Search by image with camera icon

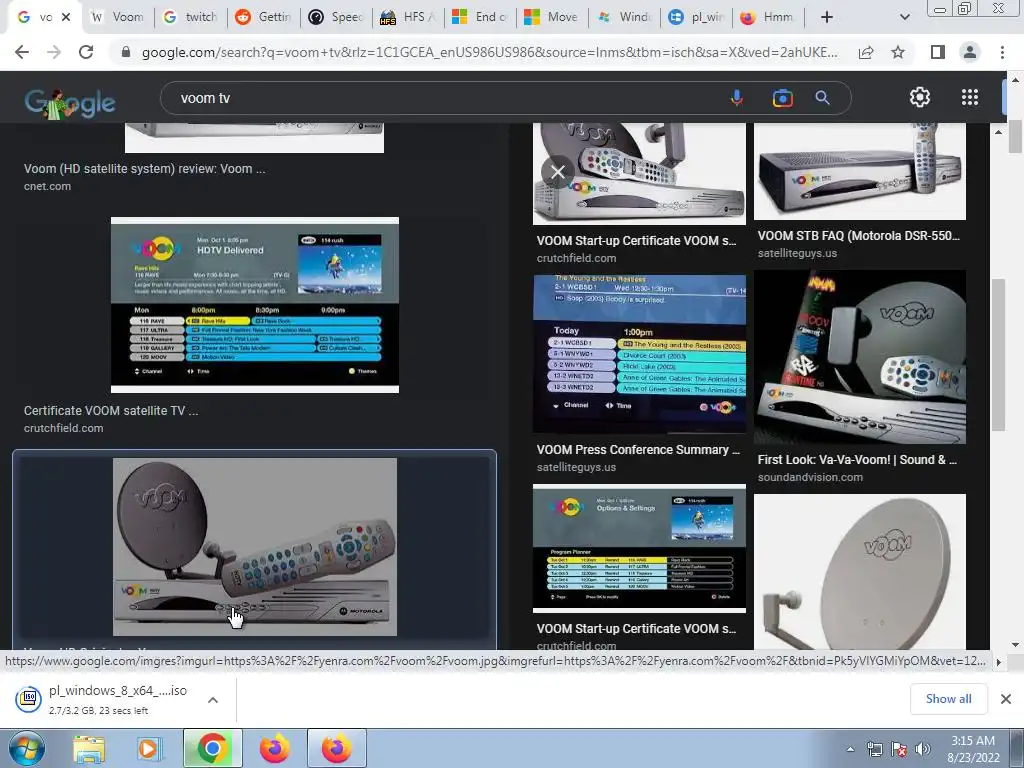point(782,98)
